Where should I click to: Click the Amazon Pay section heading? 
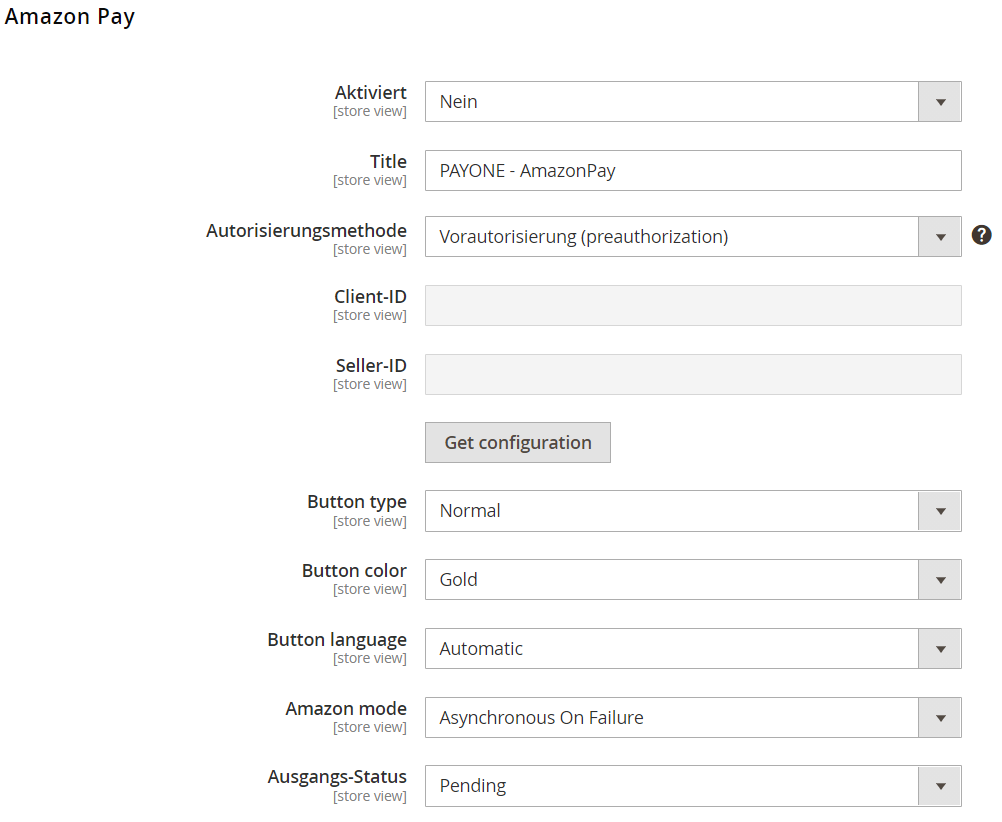coord(70,17)
